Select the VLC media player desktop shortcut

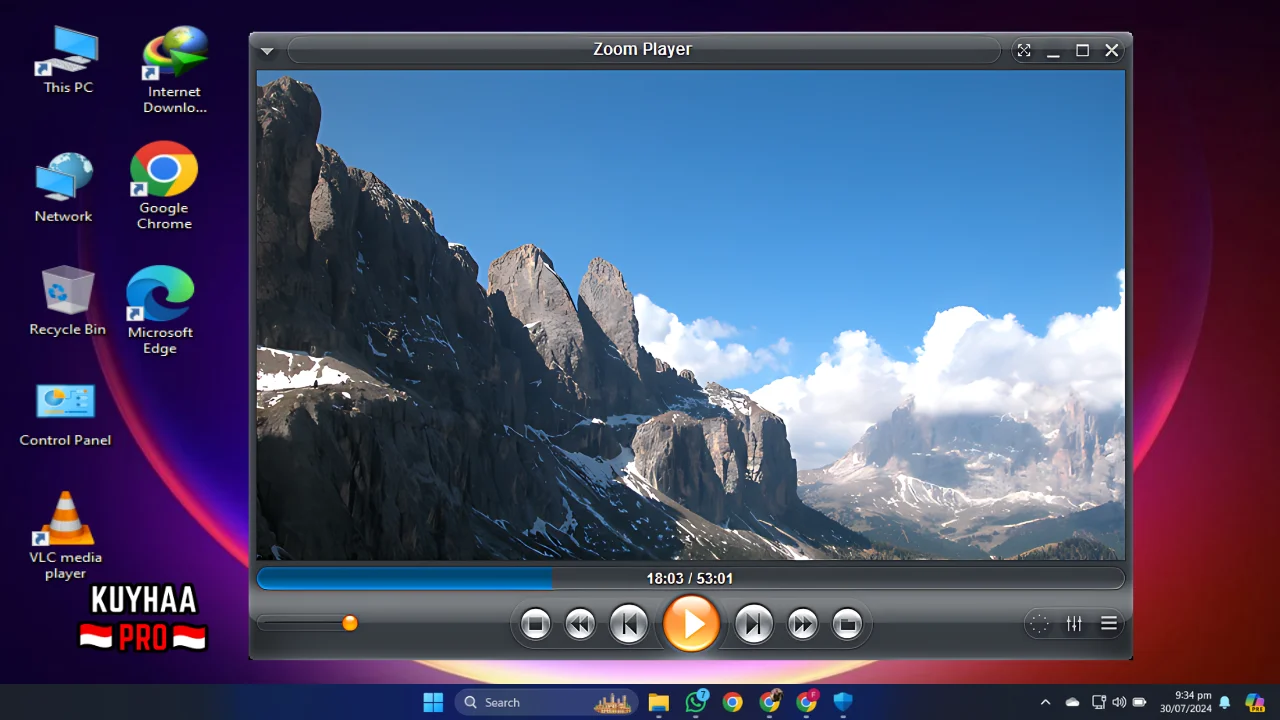click(x=65, y=535)
